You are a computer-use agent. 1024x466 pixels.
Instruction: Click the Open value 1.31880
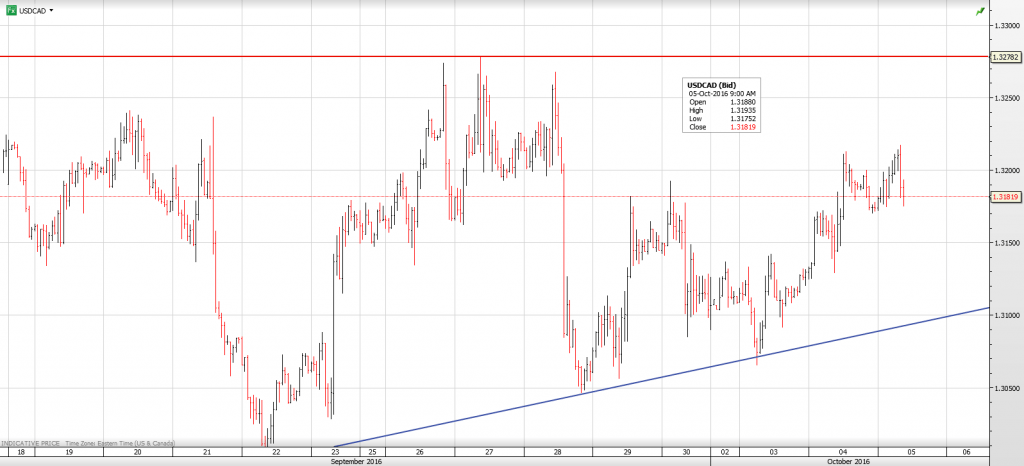743,102
